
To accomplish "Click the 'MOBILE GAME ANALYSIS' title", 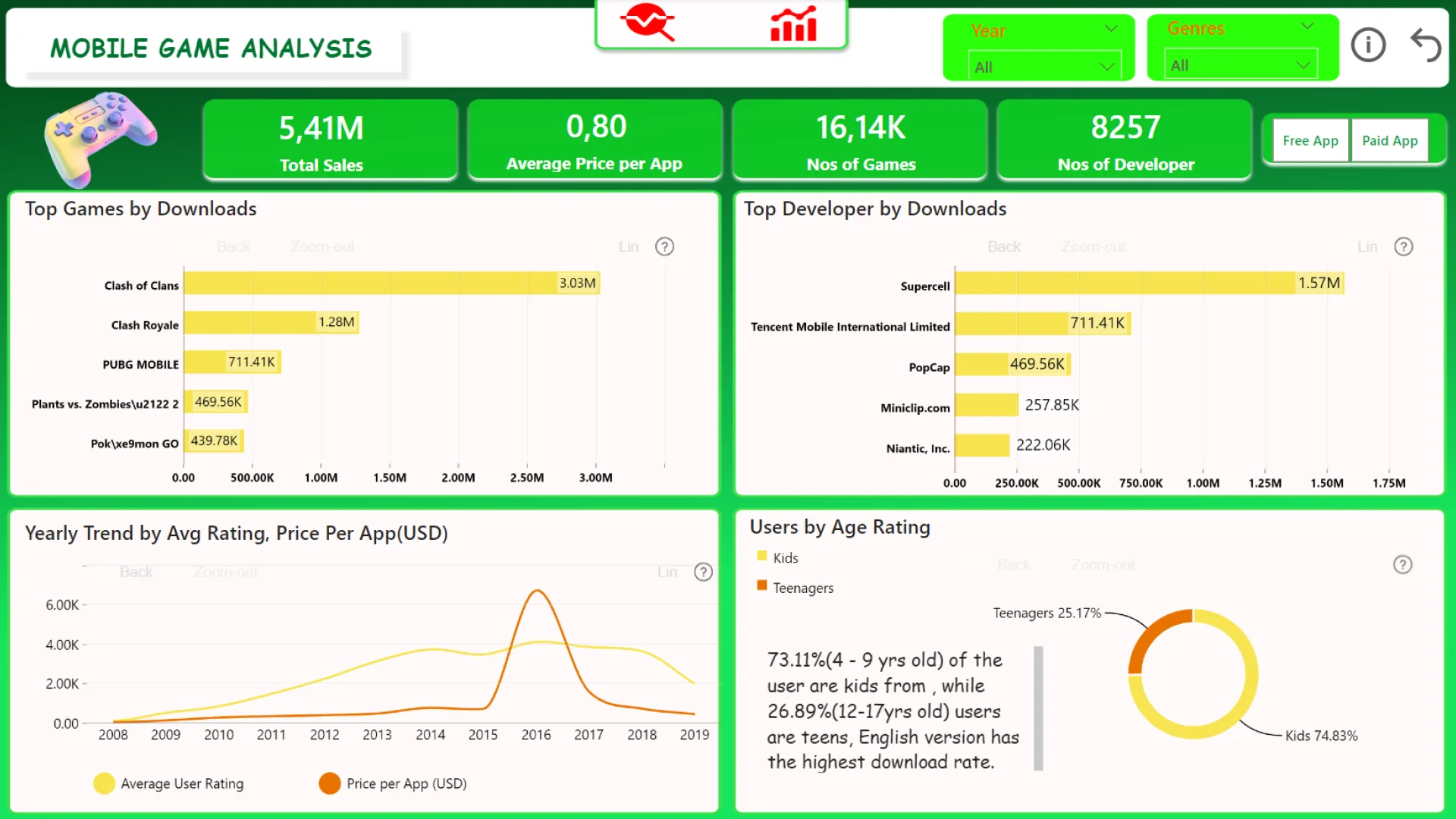I will (211, 49).
